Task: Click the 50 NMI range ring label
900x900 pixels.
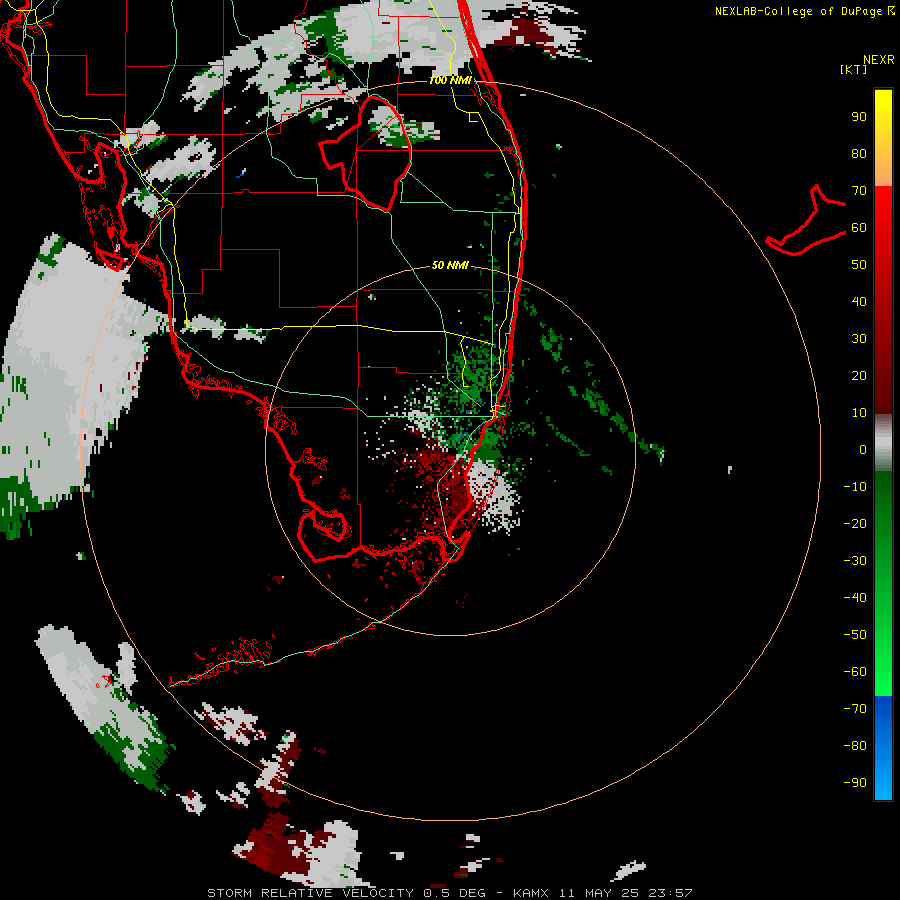Action: pyautogui.click(x=450, y=265)
